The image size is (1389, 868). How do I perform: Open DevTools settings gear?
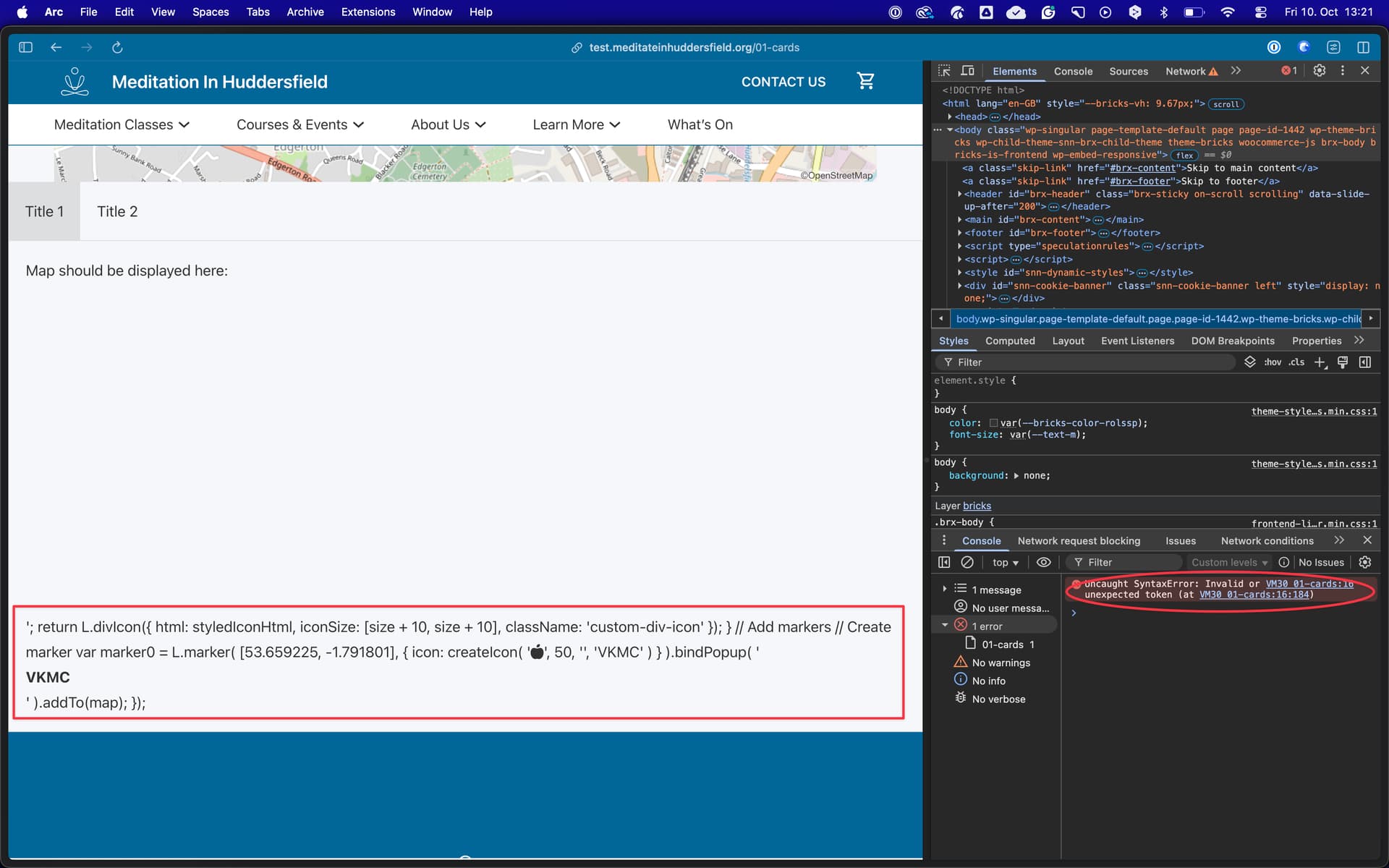click(1320, 71)
